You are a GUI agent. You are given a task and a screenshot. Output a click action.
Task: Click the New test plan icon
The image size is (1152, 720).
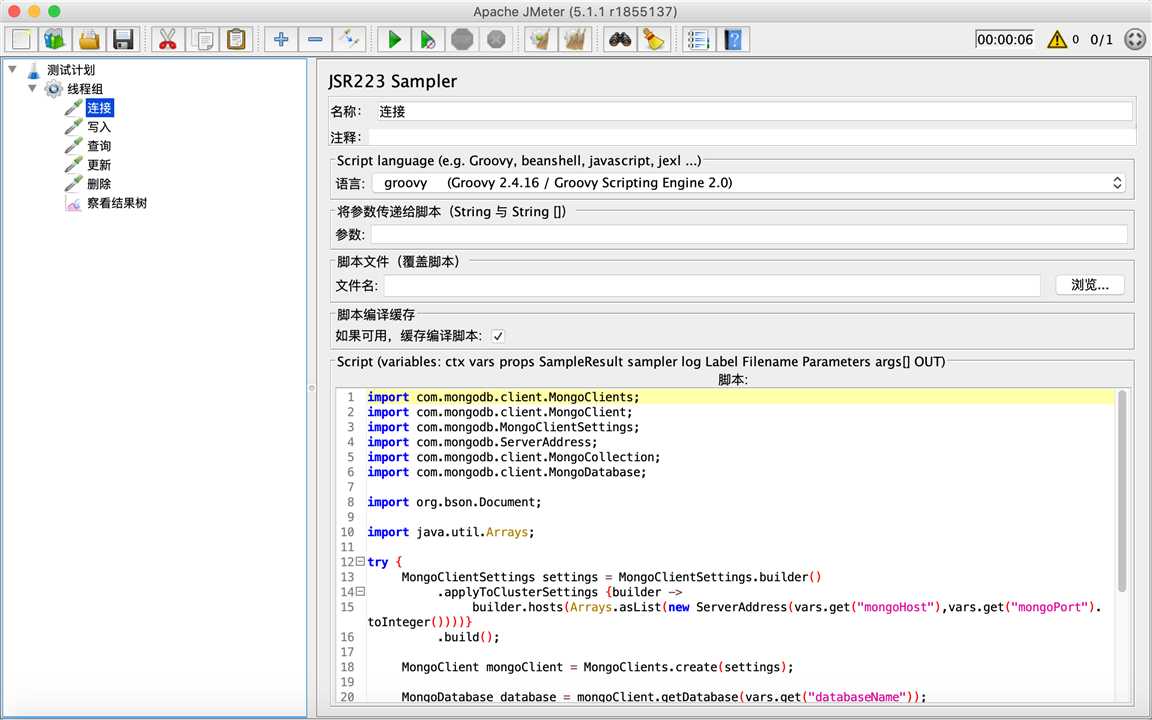point(21,40)
